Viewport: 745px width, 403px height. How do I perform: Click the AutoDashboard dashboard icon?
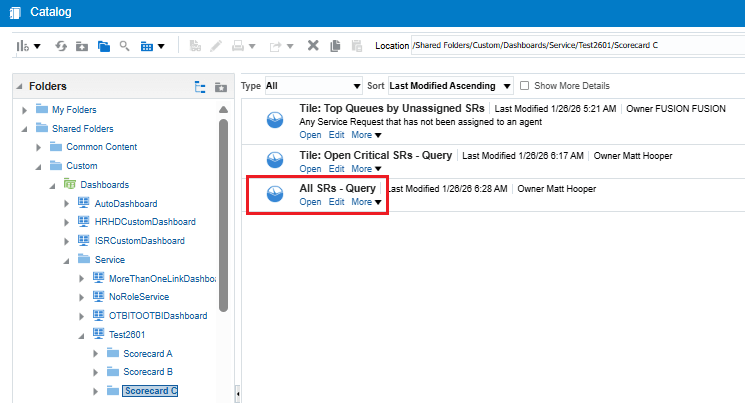pos(84,203)
